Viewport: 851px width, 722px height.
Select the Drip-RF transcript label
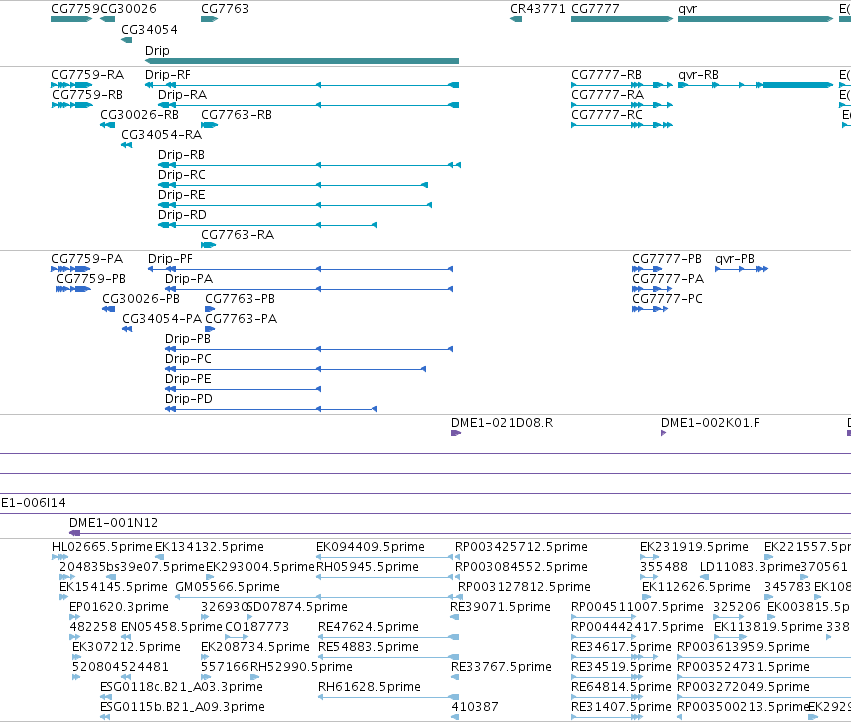point(168,74)
